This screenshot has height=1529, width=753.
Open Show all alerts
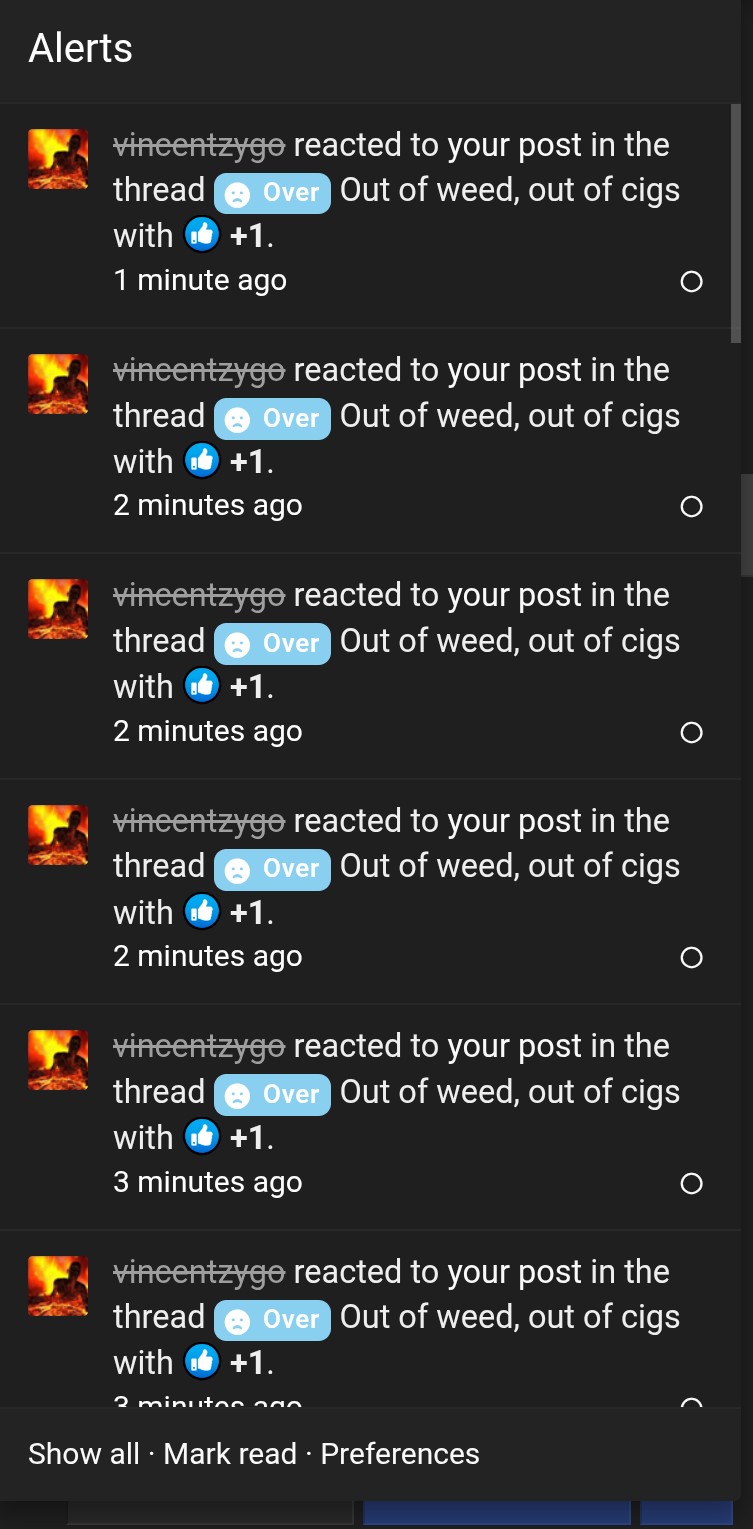click(x=84, y=1454)
